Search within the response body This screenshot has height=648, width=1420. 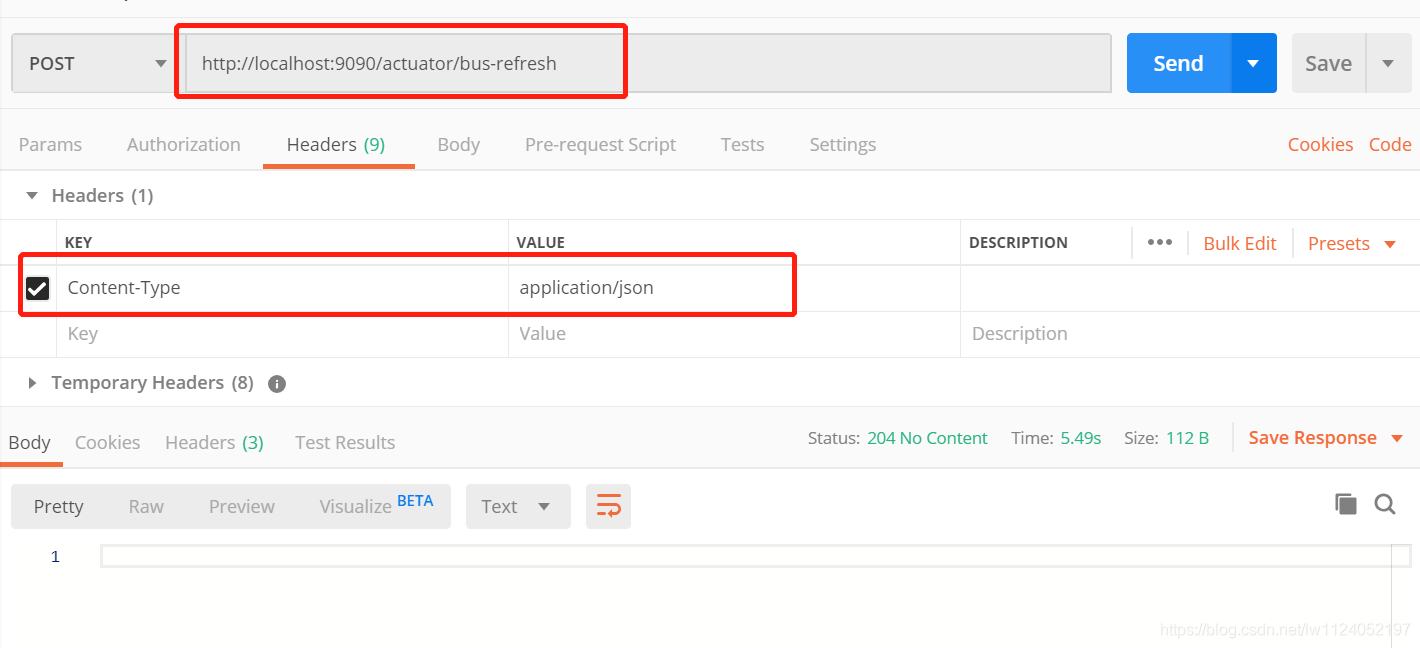coord(1385,504)
